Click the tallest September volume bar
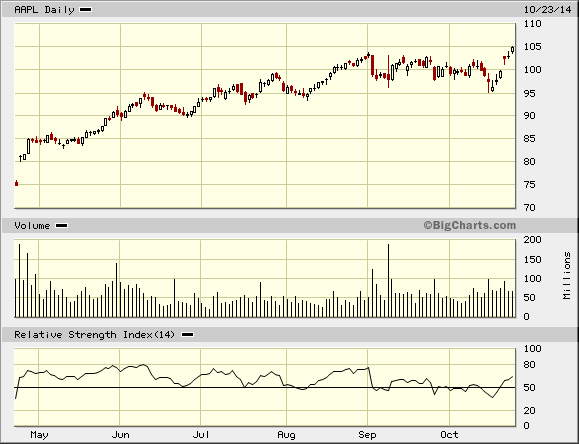Image resolution: width=579 pixels, height=444 pixels. click(x=388, y=280)
